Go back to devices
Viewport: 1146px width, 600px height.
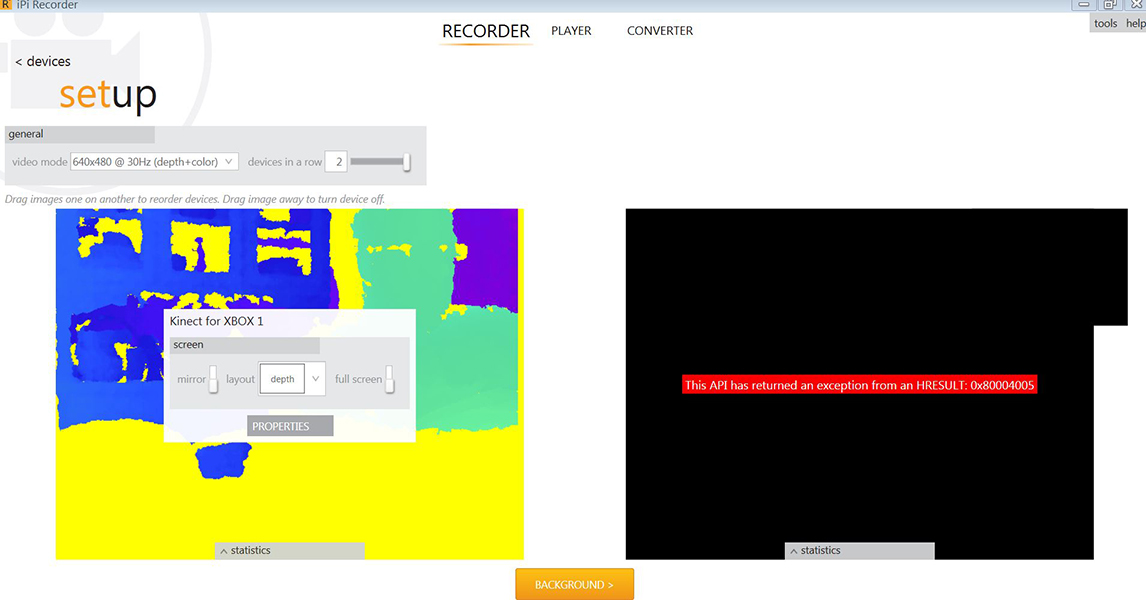click(x=43, y=61)
